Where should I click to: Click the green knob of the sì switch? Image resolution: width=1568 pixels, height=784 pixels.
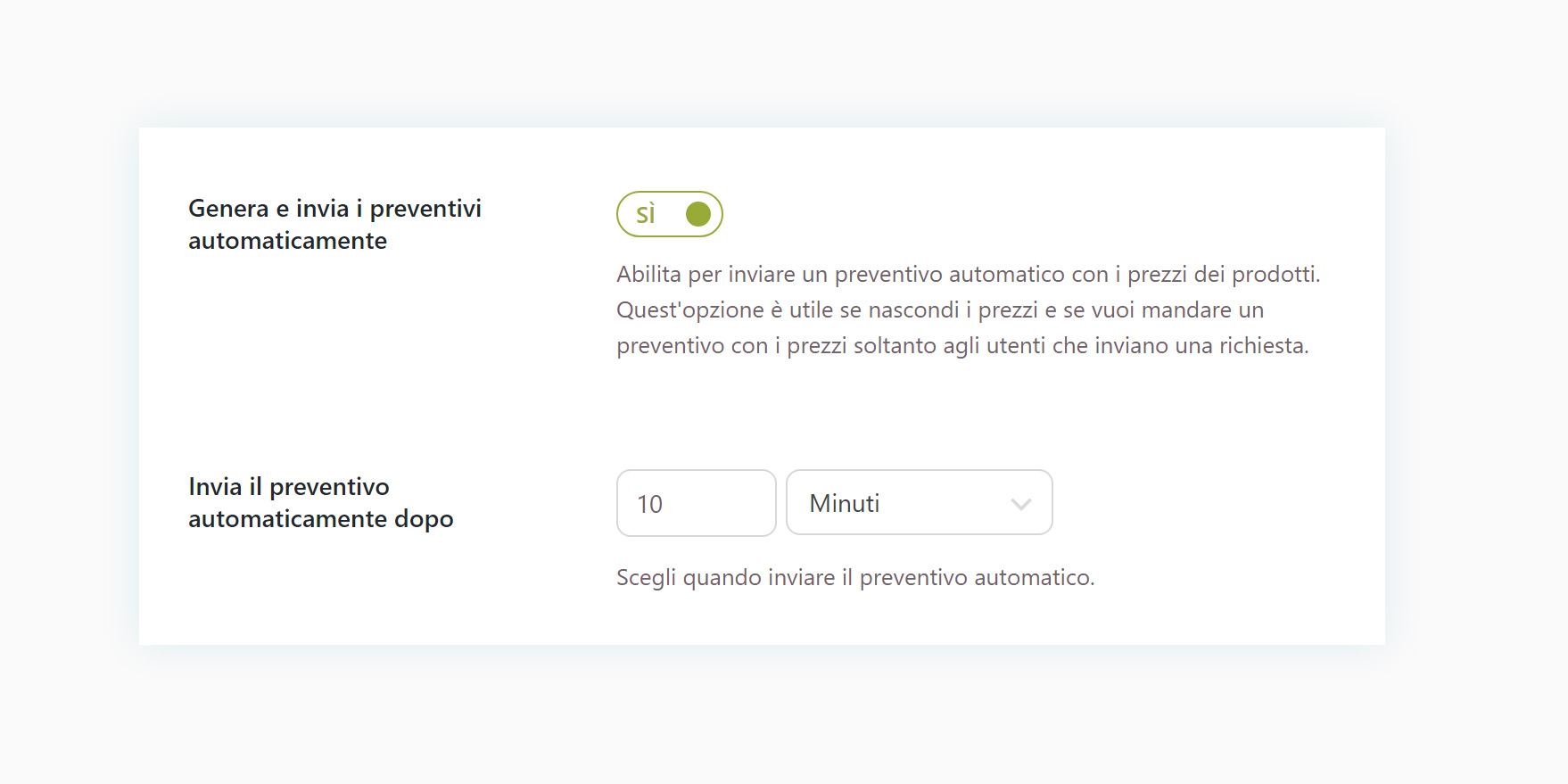click(697, 214)
